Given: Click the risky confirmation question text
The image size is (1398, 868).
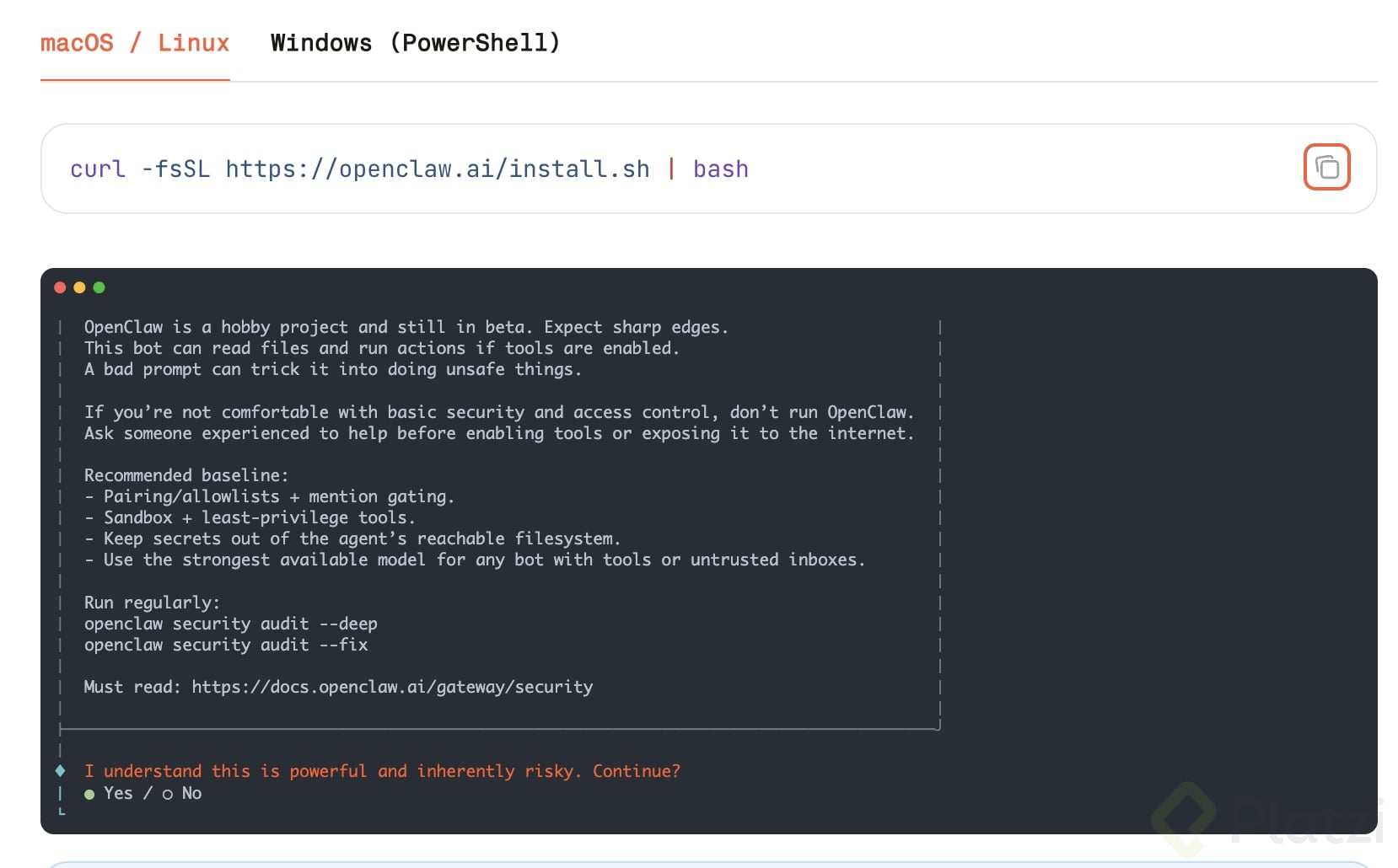Looking at the screenshot, I should [382, 770].
